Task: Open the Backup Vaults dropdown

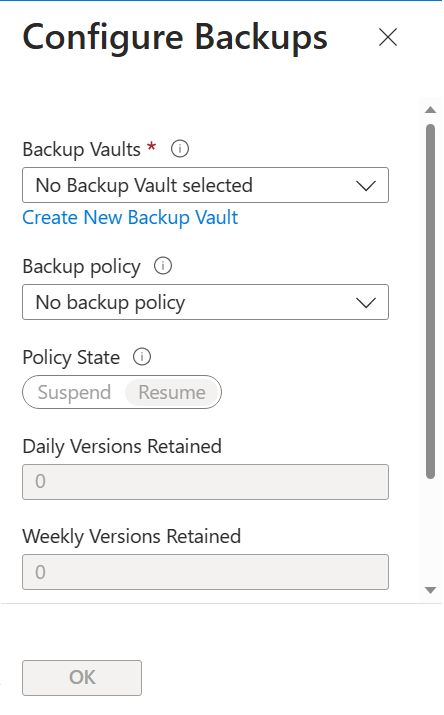Action: [x=206, y=185]
